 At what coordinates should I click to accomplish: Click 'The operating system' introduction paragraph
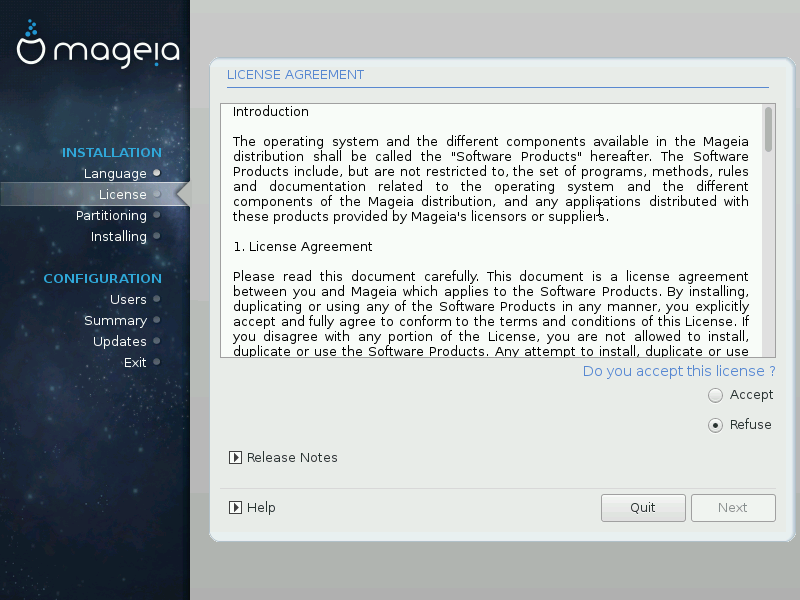tap(491, 179)
